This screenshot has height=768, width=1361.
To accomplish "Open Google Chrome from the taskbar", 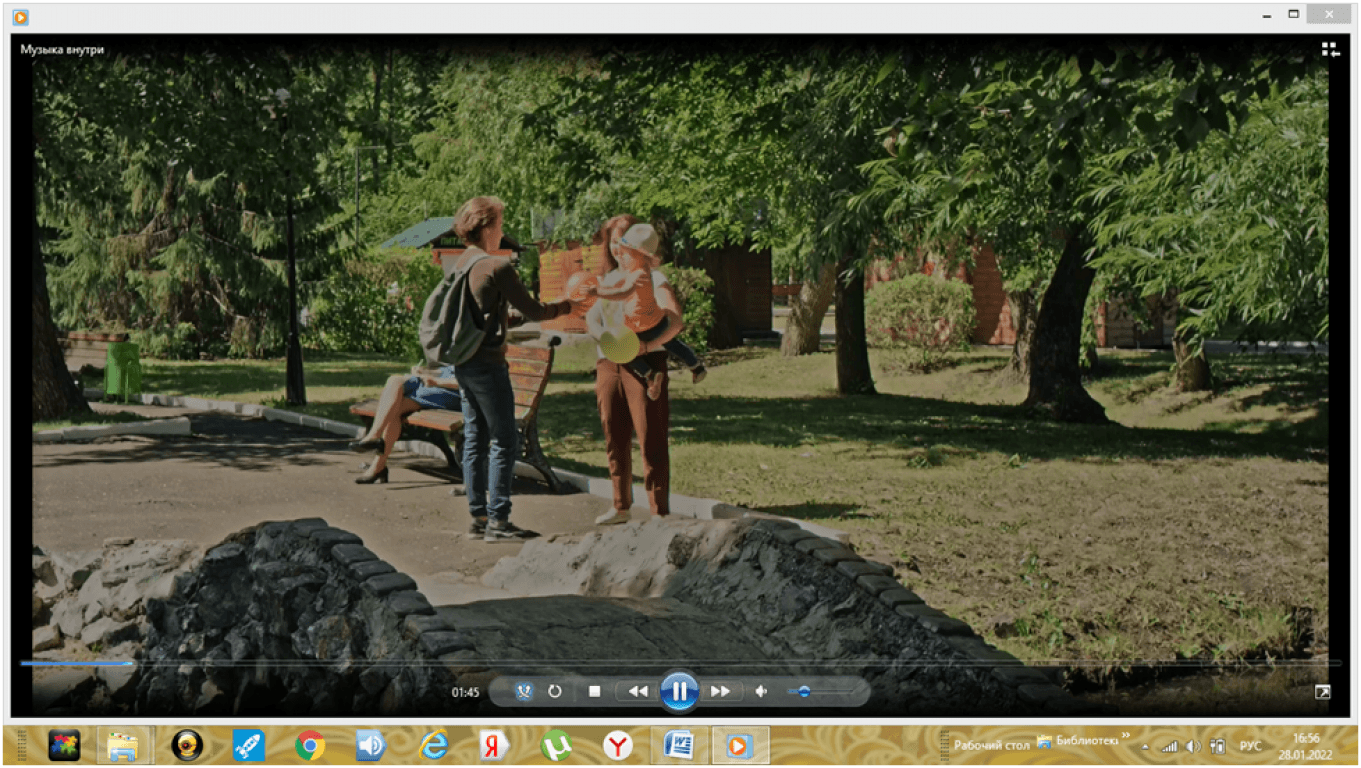I will (310, 746).
